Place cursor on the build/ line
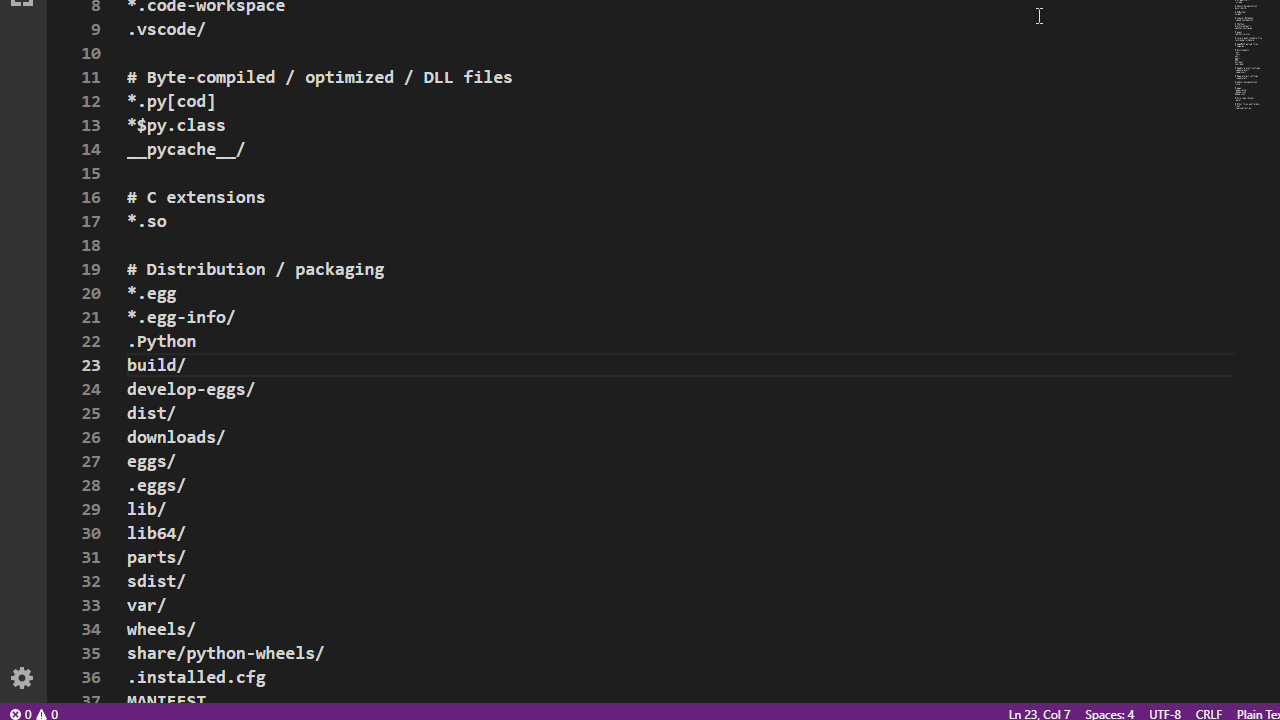The image size is (1280, 720). pyautogui.click(x=156, y=365)
